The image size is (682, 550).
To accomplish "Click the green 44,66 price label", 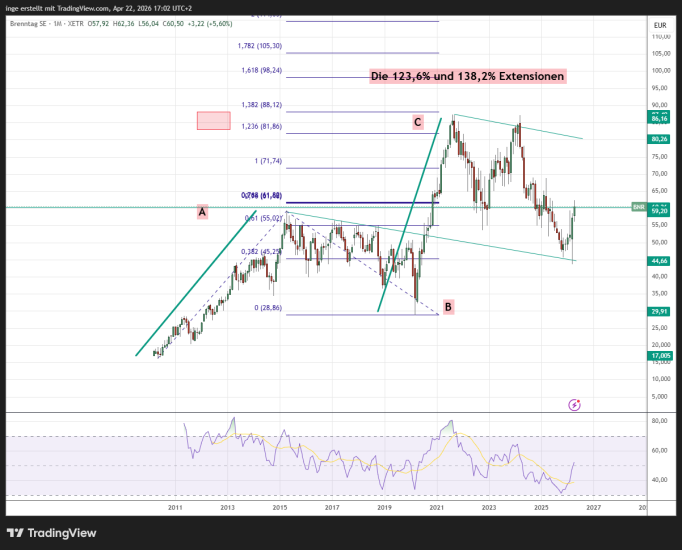I will click(x=659, y=259).
